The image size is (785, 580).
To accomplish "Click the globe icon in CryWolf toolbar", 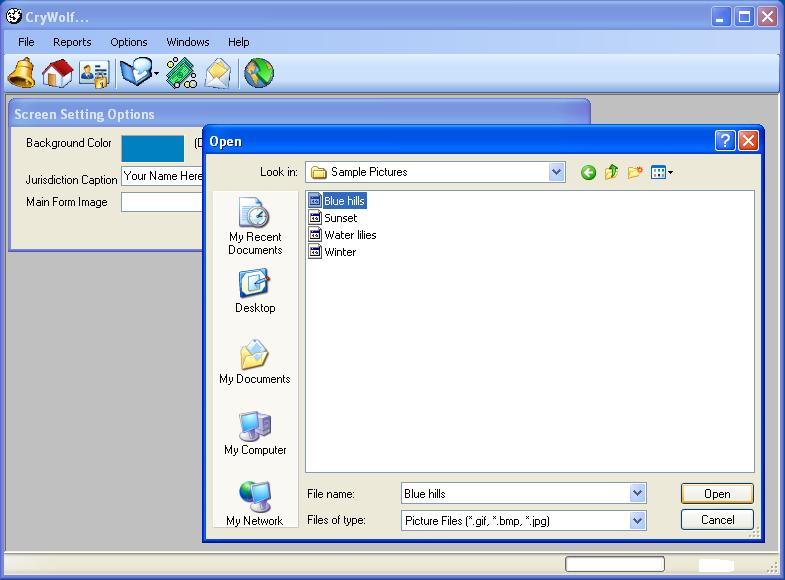I will click(x=259, y=73).
